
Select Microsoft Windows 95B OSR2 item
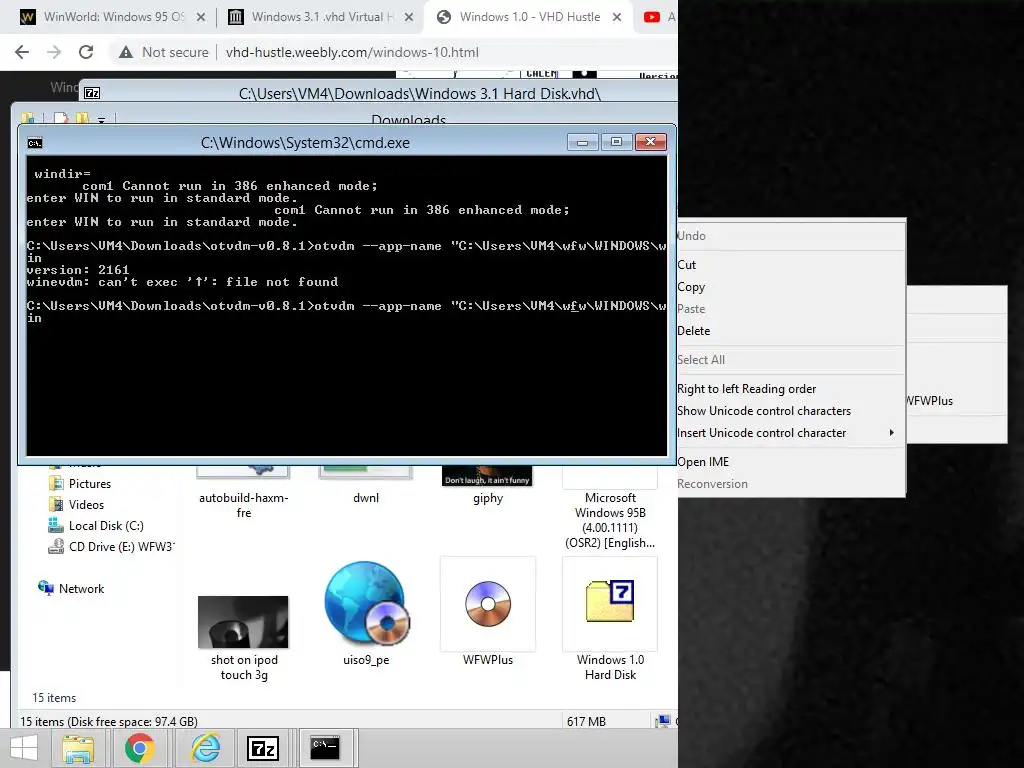point(610,520)
